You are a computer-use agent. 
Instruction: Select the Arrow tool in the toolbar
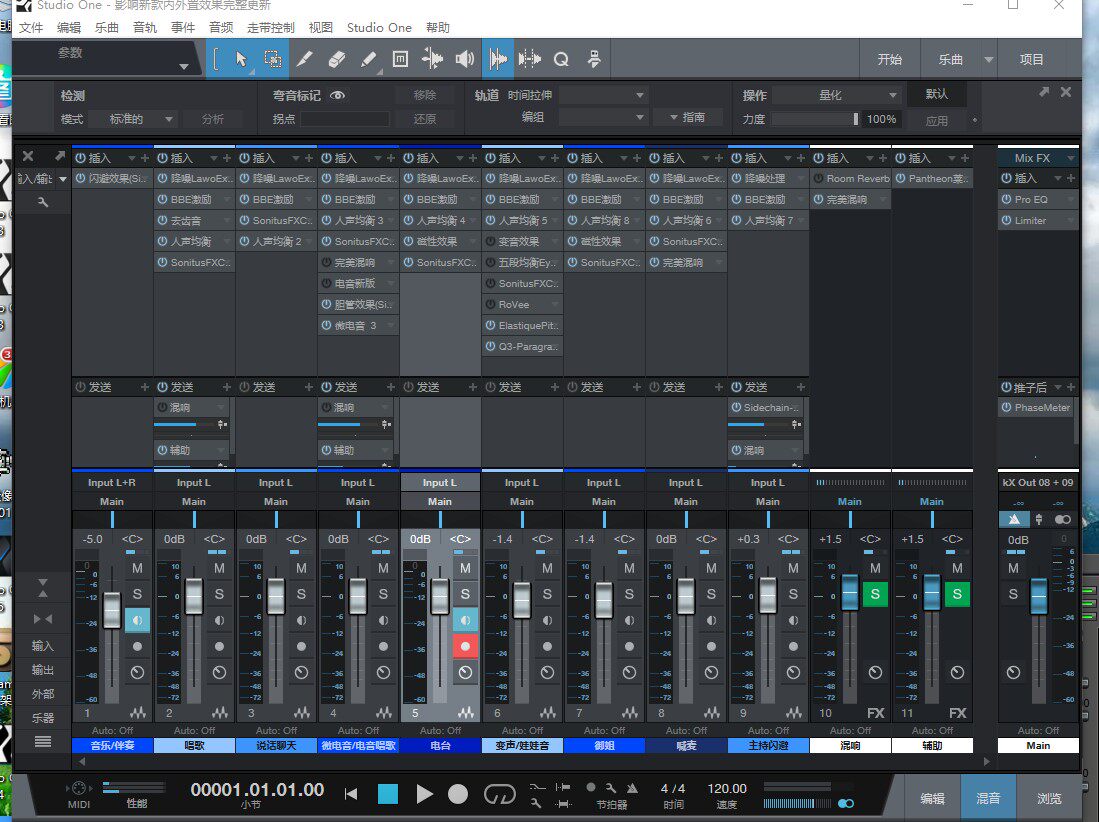[242, 59]
